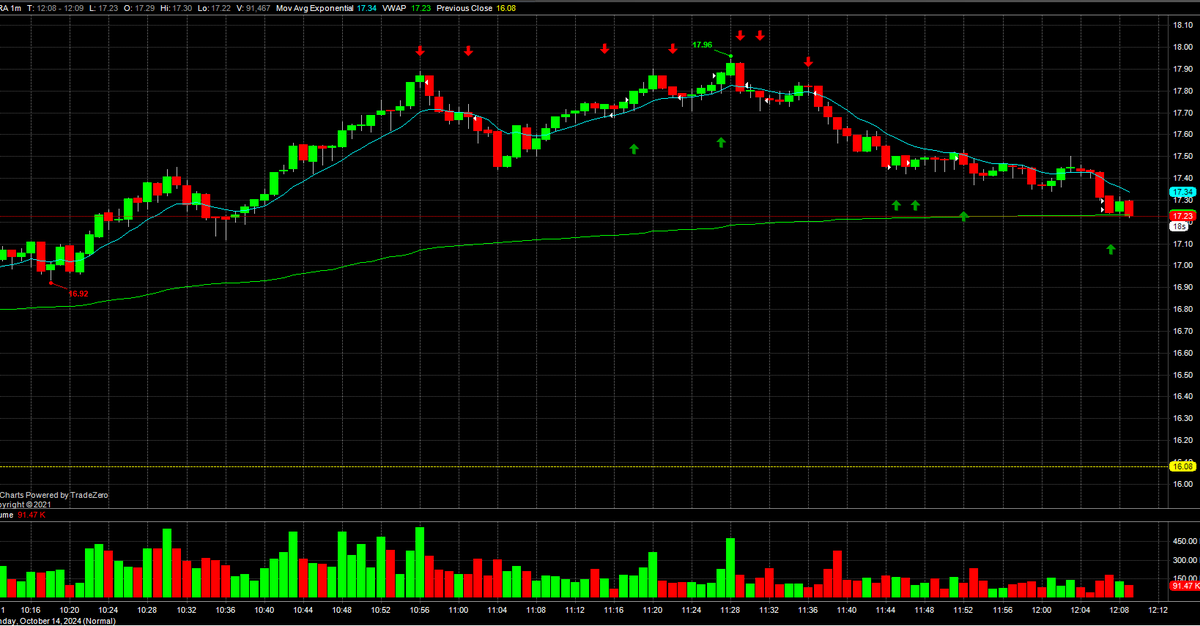This screenshot has width=1200, height=626.
Task: Click the 18.10 price axis label
Action: click(1183, 25)
